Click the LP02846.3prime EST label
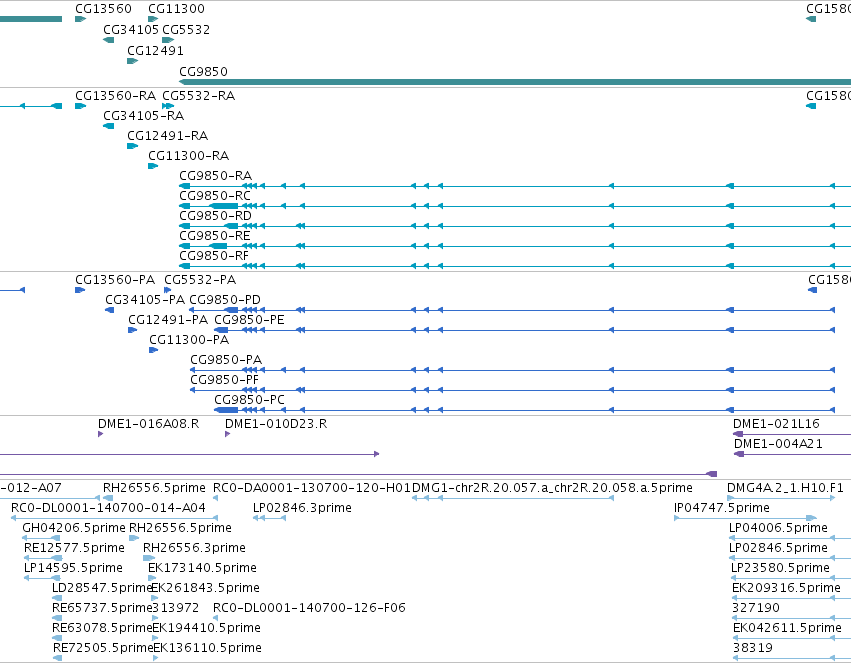851x663 pixels. [x=302, y=508]
